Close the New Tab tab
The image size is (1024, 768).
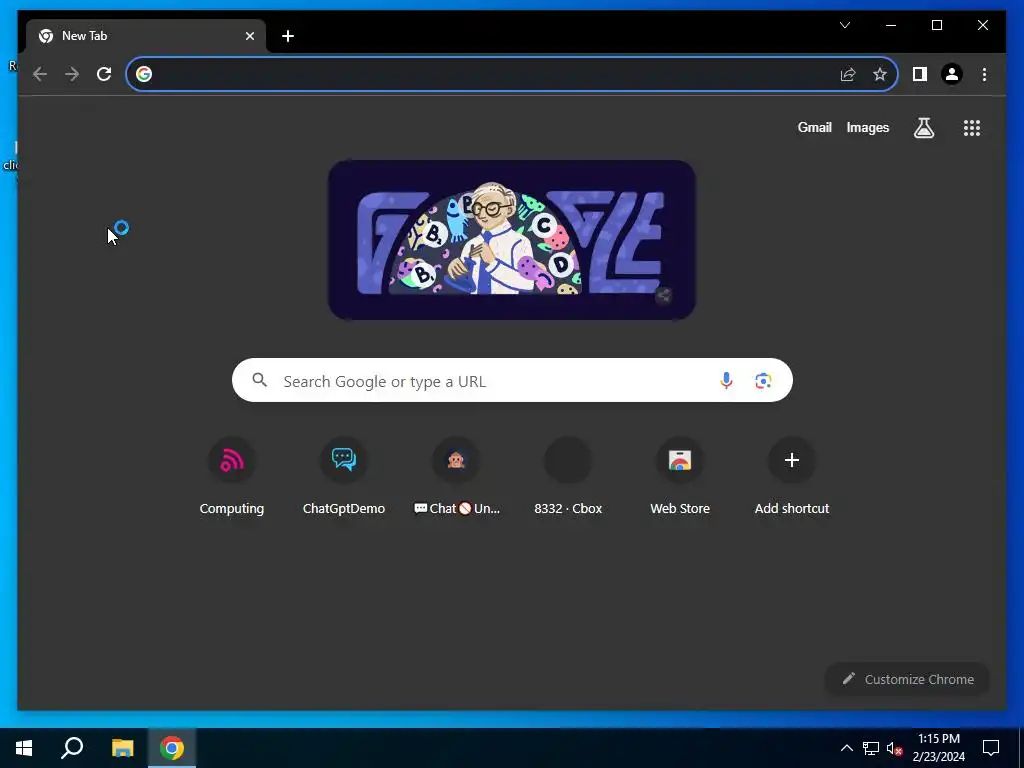coord(249,36)
